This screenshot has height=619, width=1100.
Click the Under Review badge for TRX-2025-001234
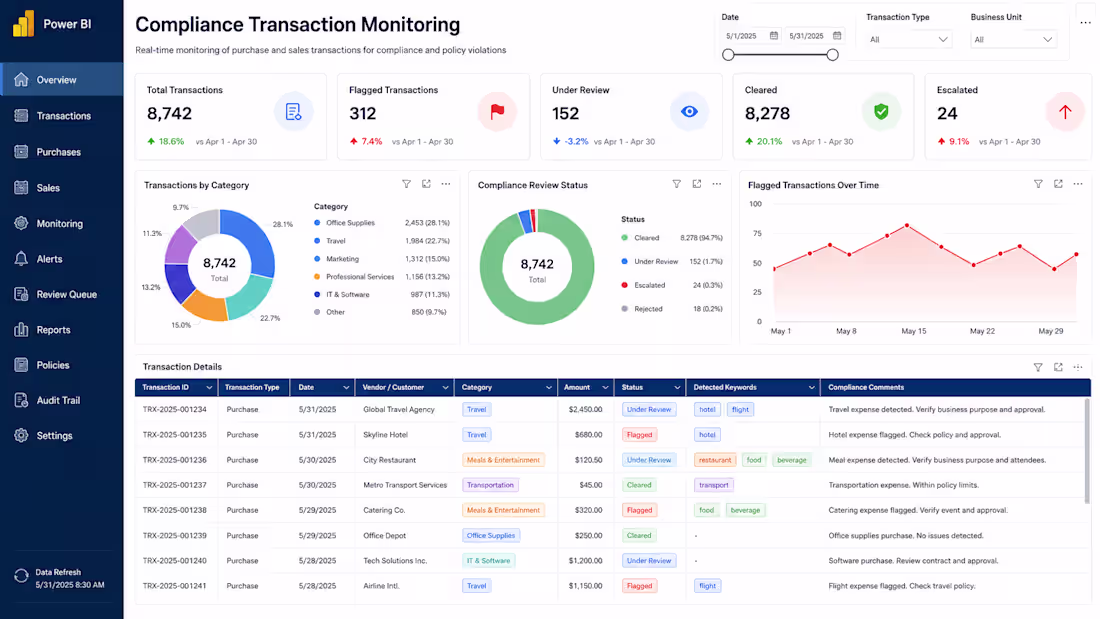coord(649,409)
